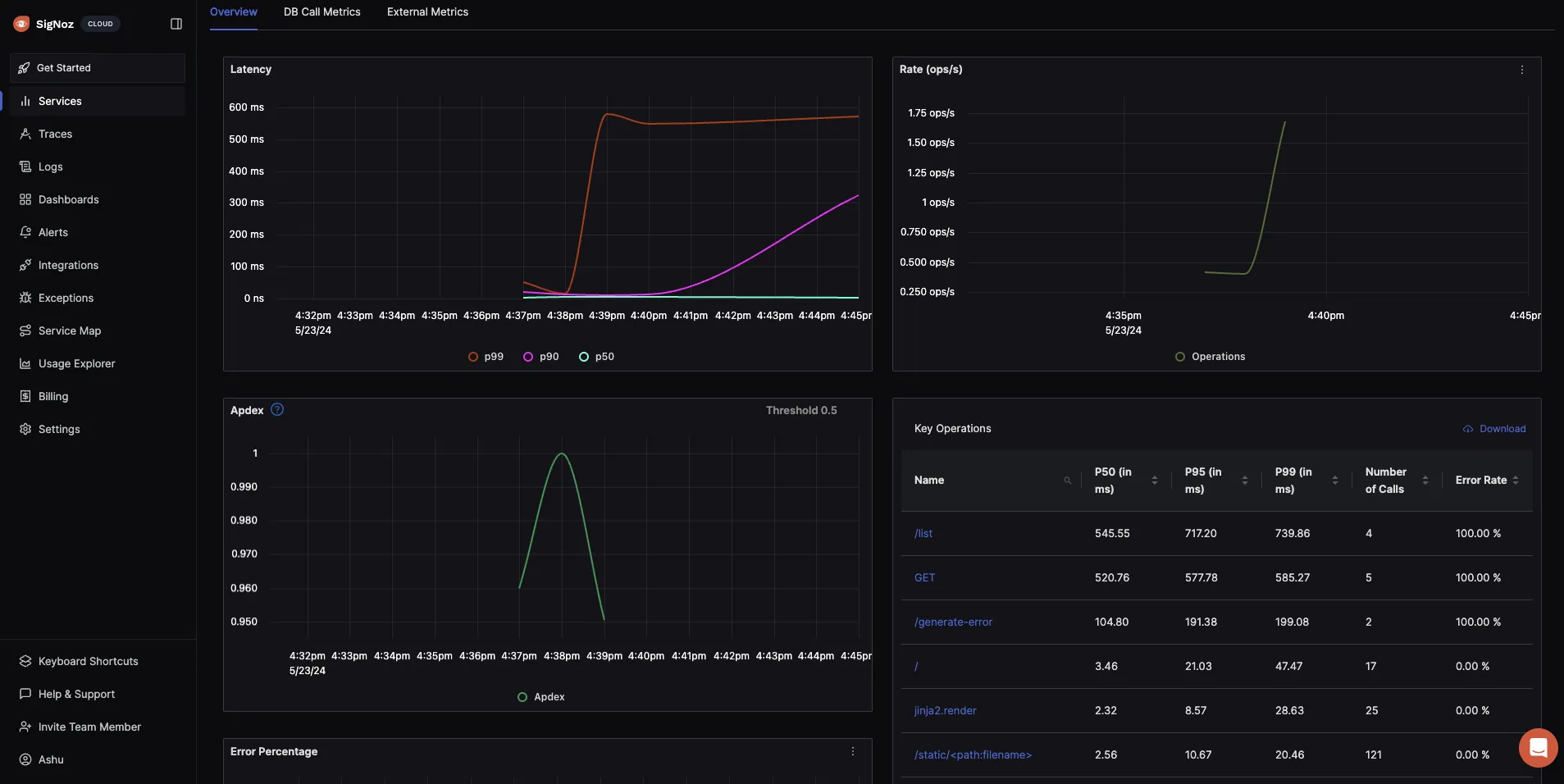Collapse the sidebar panel toggle icon
Image resolution: width=1564 pixels, height=784 pixels.
[x=176, y=24]
